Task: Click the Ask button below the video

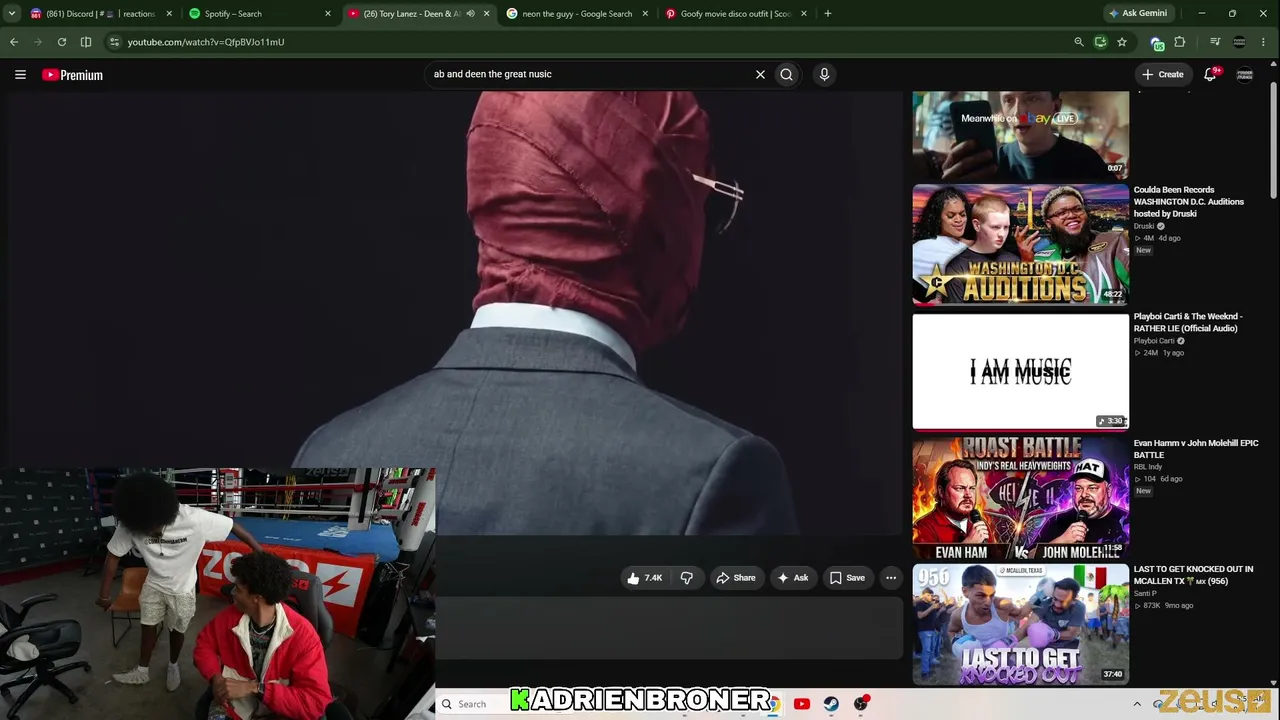Action: pyautogui.click(x=792, y=578)
